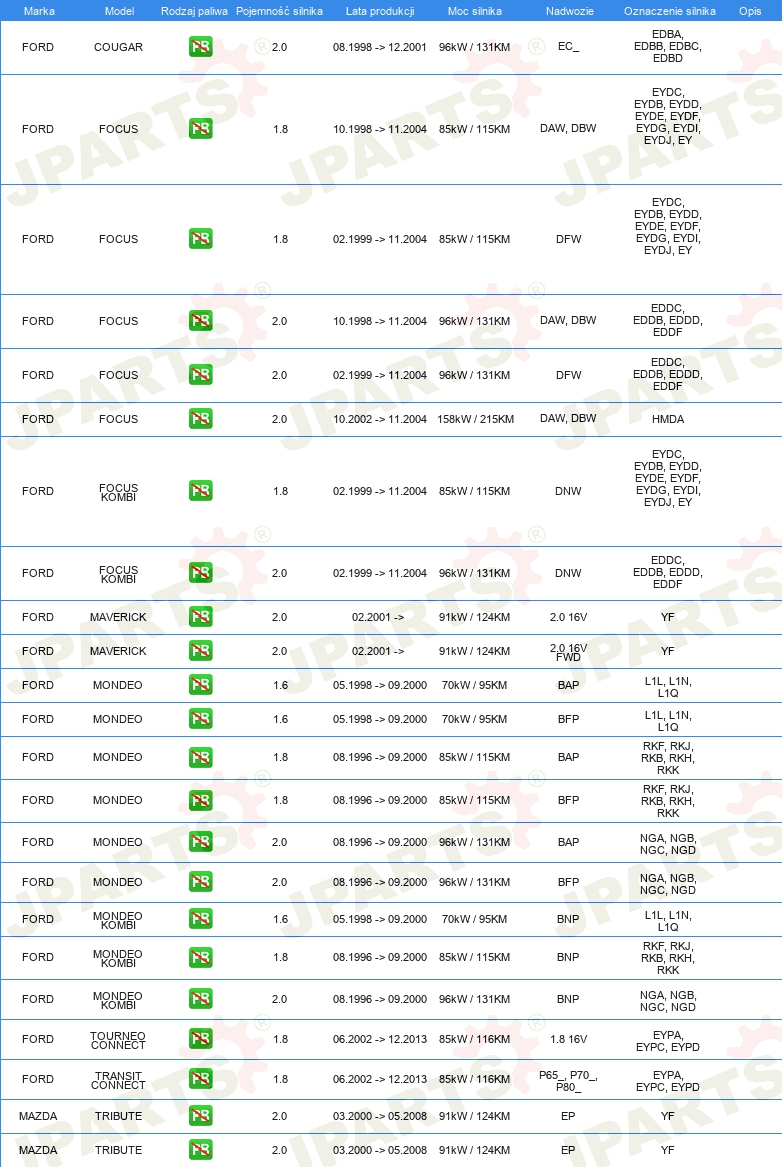Click the petrol icon for Mondeo 2.0 BFP
The height and width of the screenshot is (1167, 782).
coord(201,882)
